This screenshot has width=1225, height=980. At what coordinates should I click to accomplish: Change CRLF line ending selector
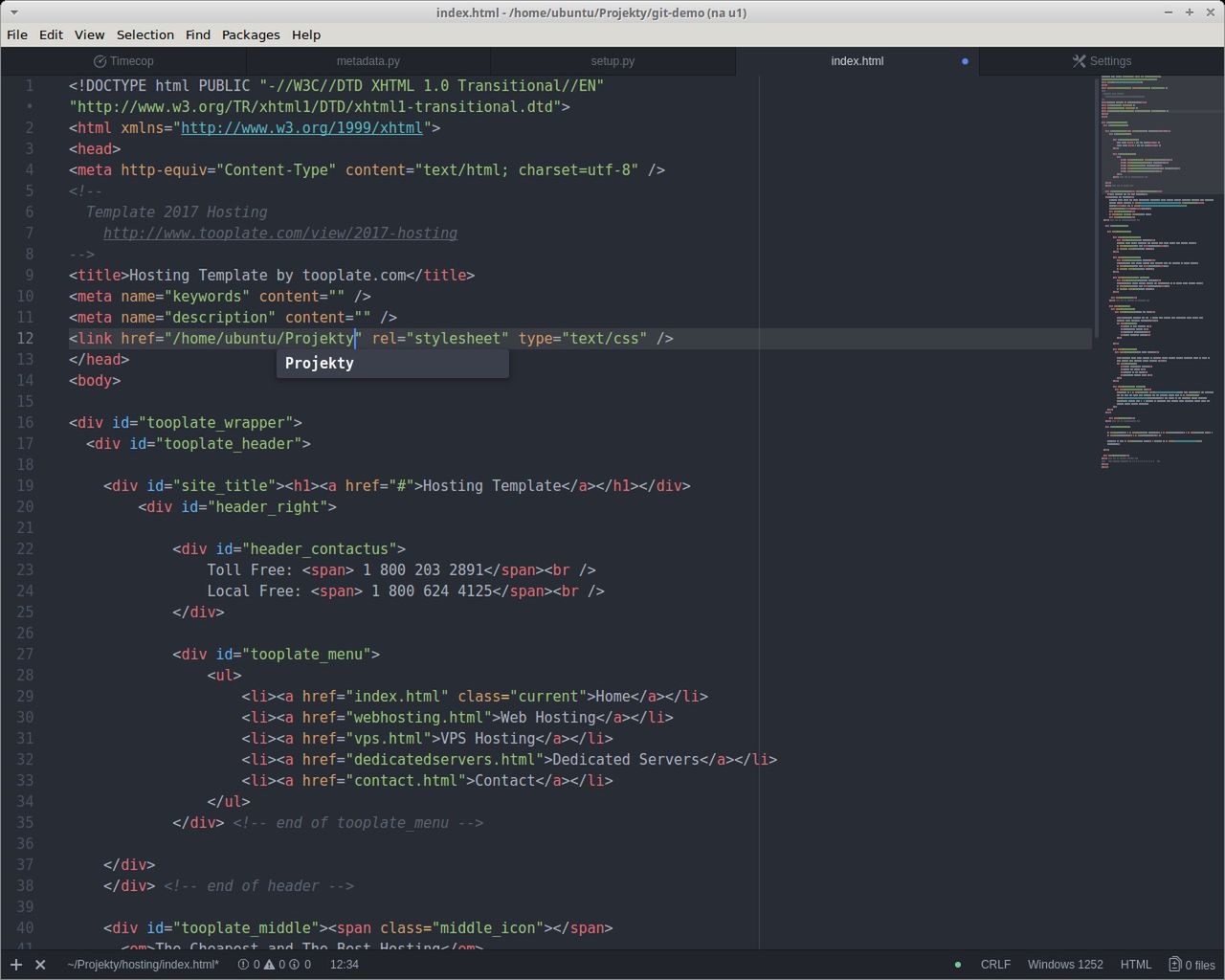click(995, 965)
